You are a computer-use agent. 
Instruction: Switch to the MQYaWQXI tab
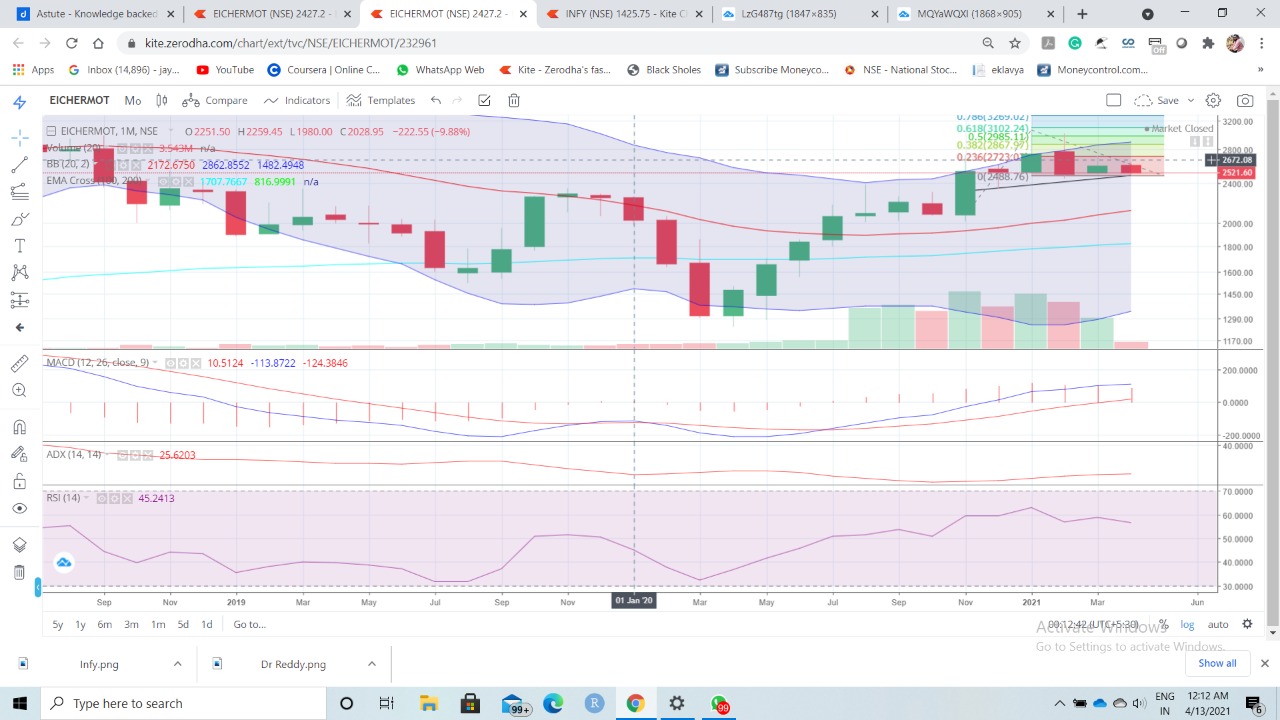click(976, 14)
